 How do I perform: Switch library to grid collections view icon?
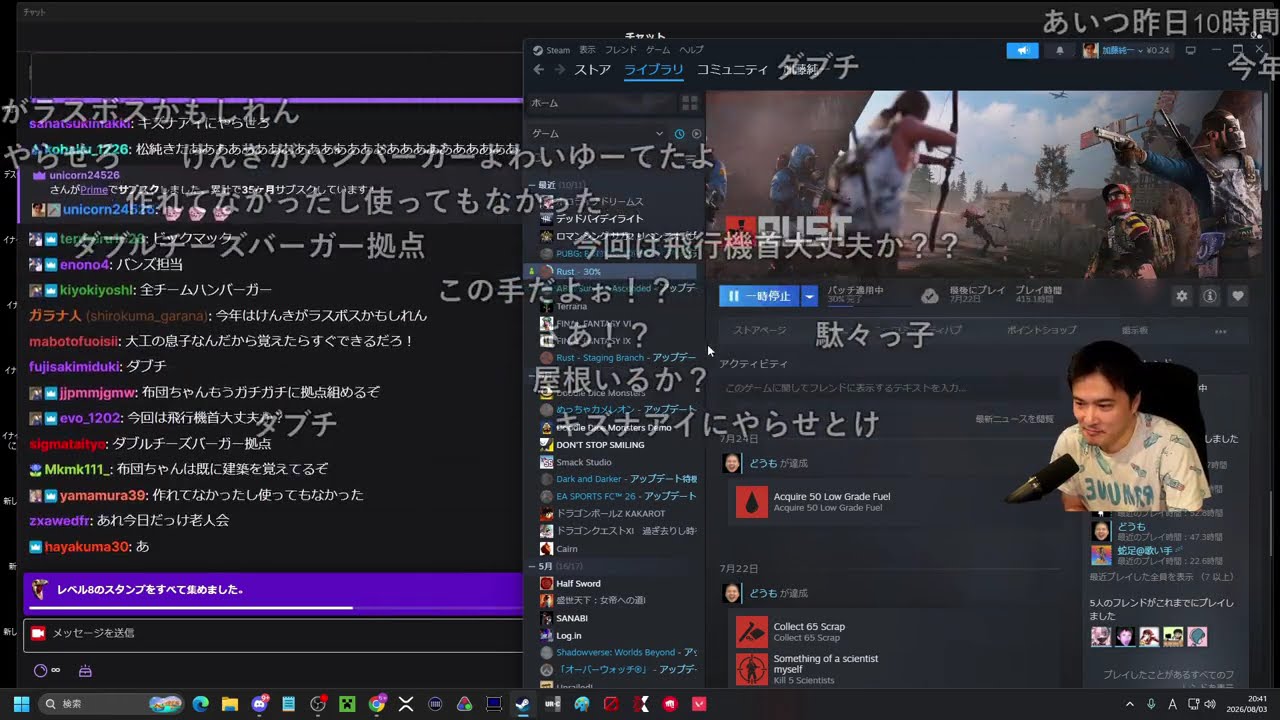tap(689, 103)
